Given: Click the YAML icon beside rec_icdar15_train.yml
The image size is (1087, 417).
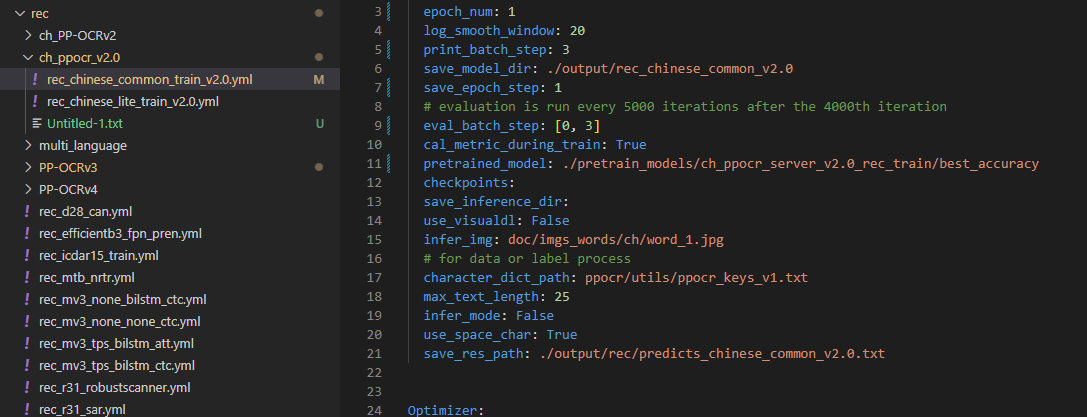Looking at the screenshot, I should [27, 255].
